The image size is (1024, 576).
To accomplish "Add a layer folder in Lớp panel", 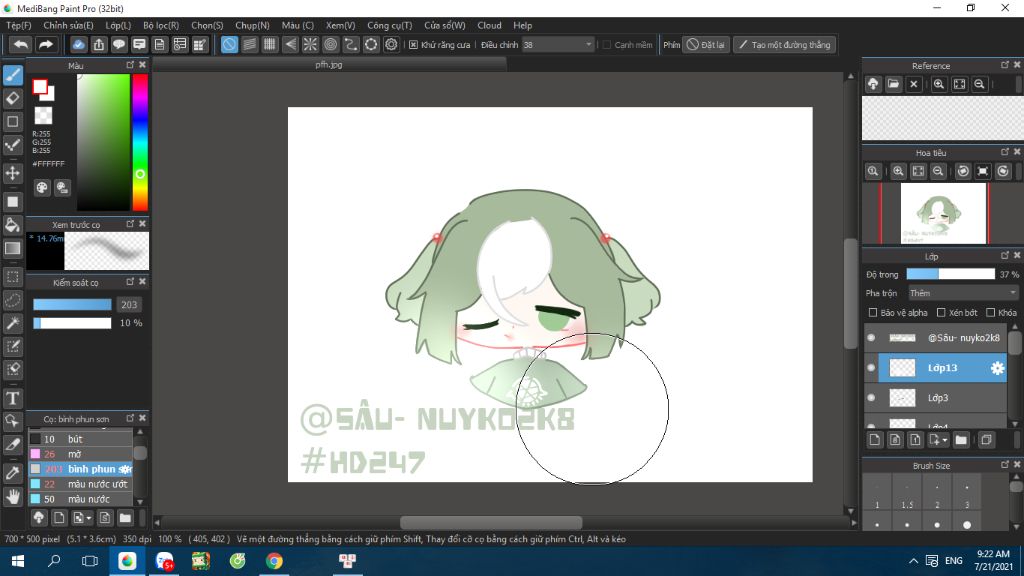I will tap(961, 440).
